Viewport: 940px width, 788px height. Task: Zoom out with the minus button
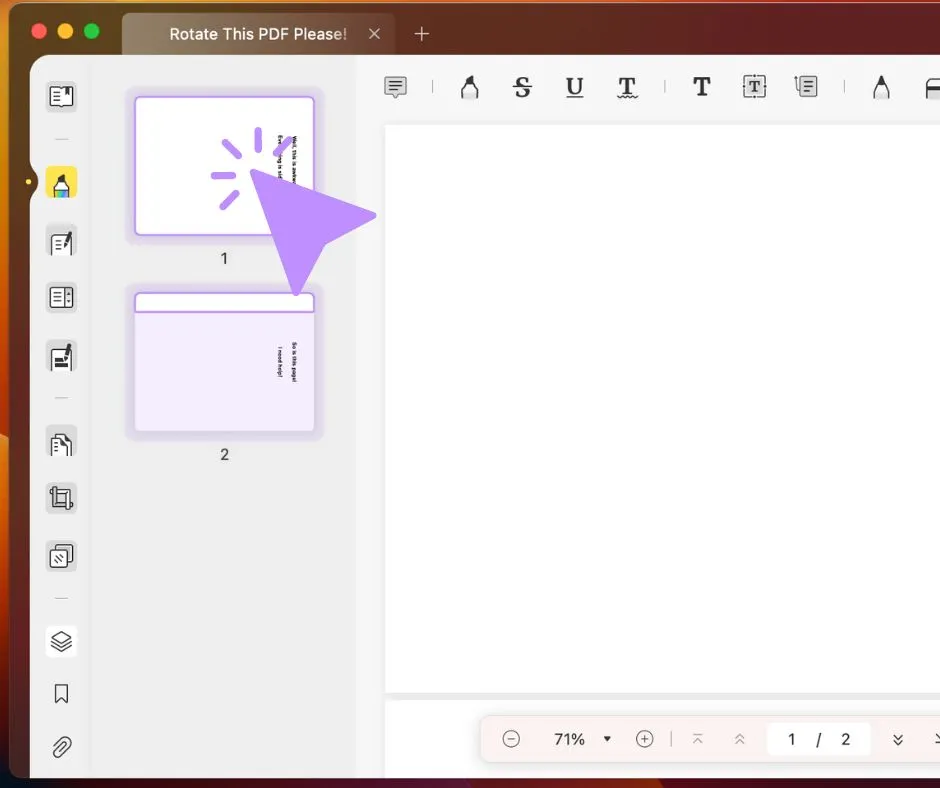click(x=511, y=739)
